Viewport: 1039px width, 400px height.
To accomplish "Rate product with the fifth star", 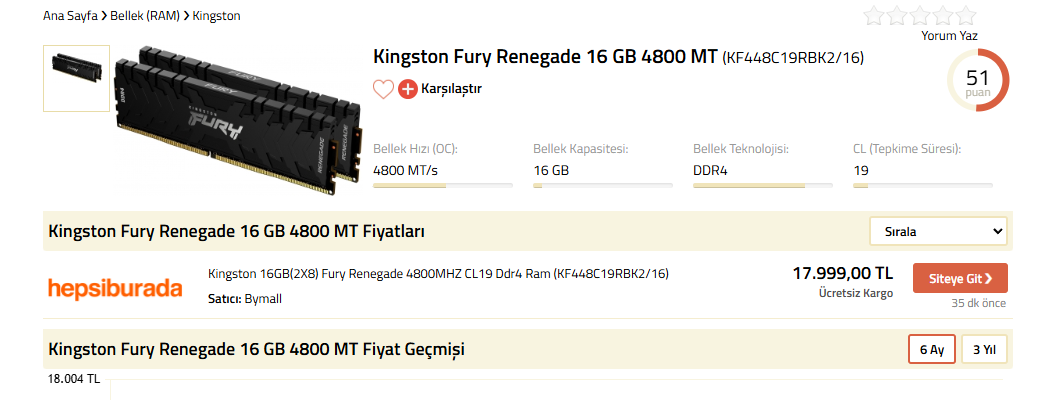I will (x=965, y=16).
